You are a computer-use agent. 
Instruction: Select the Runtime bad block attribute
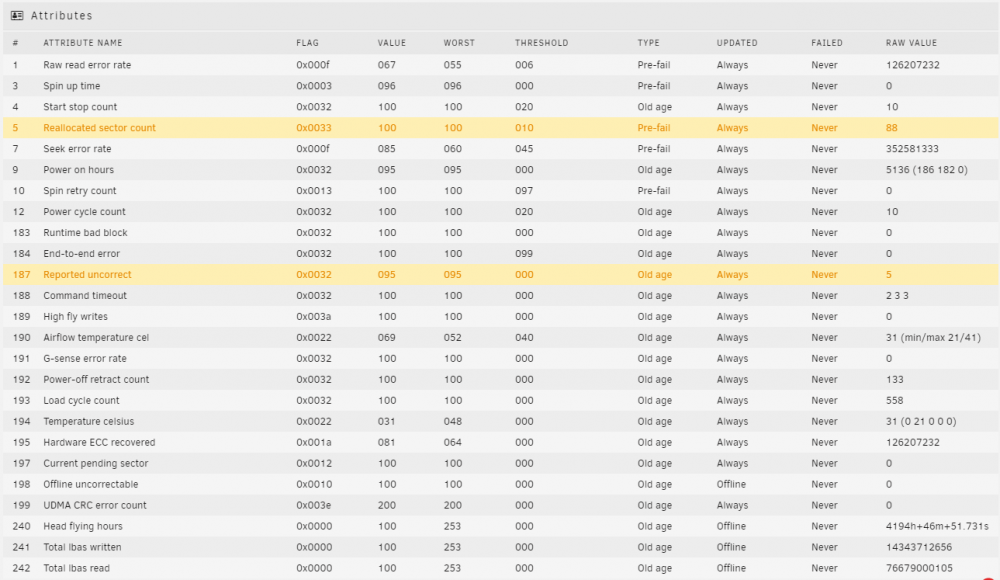point(85,233)
